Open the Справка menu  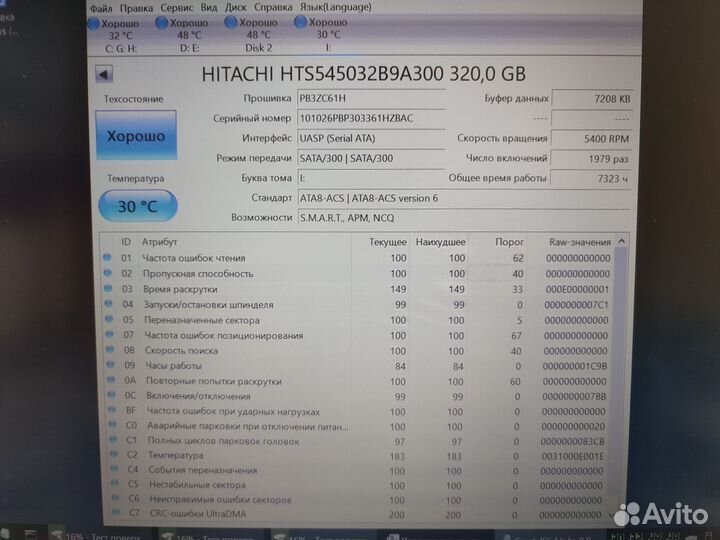(273, 7)
